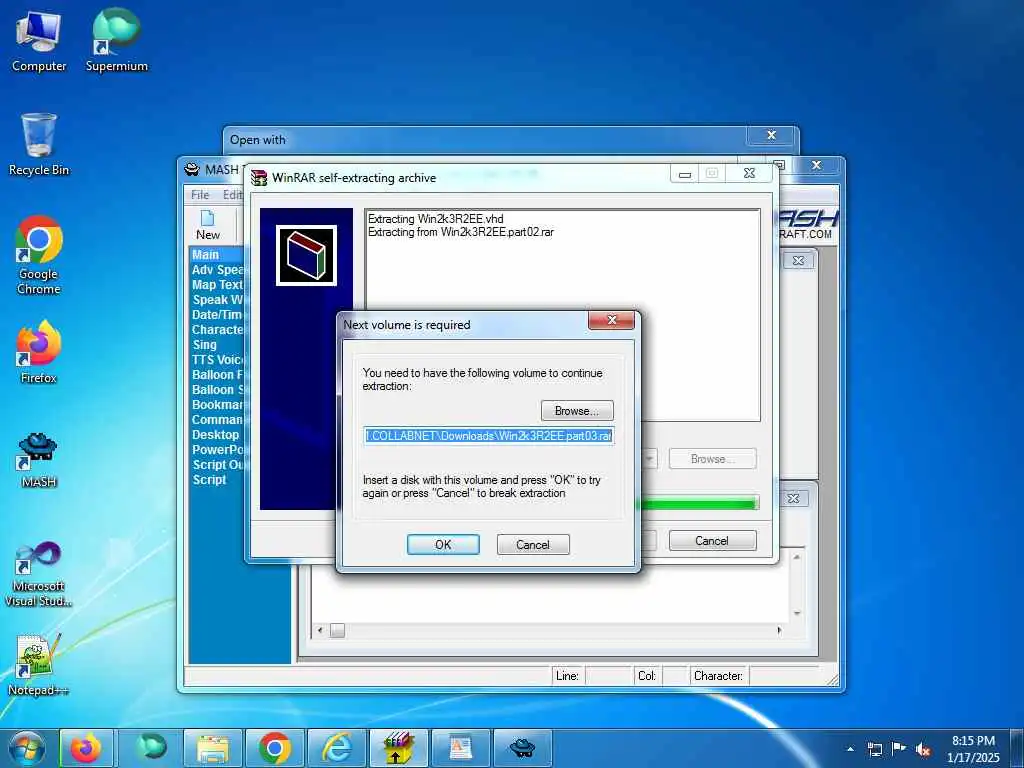The height and width of the screenshot is (768, 1024).
Task: Open the Supermium desktop shortcut
Action: [116, 42]
